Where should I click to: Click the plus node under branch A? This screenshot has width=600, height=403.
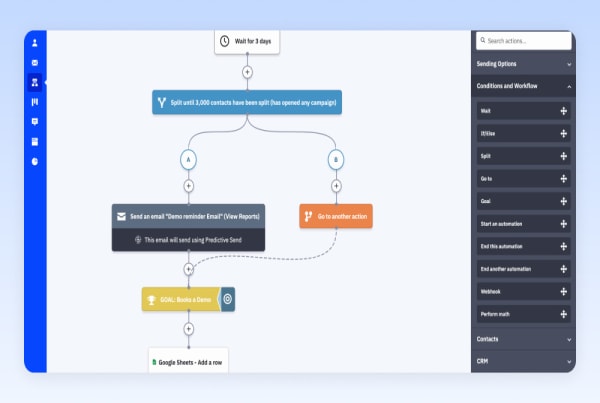(x=189, y=186)
